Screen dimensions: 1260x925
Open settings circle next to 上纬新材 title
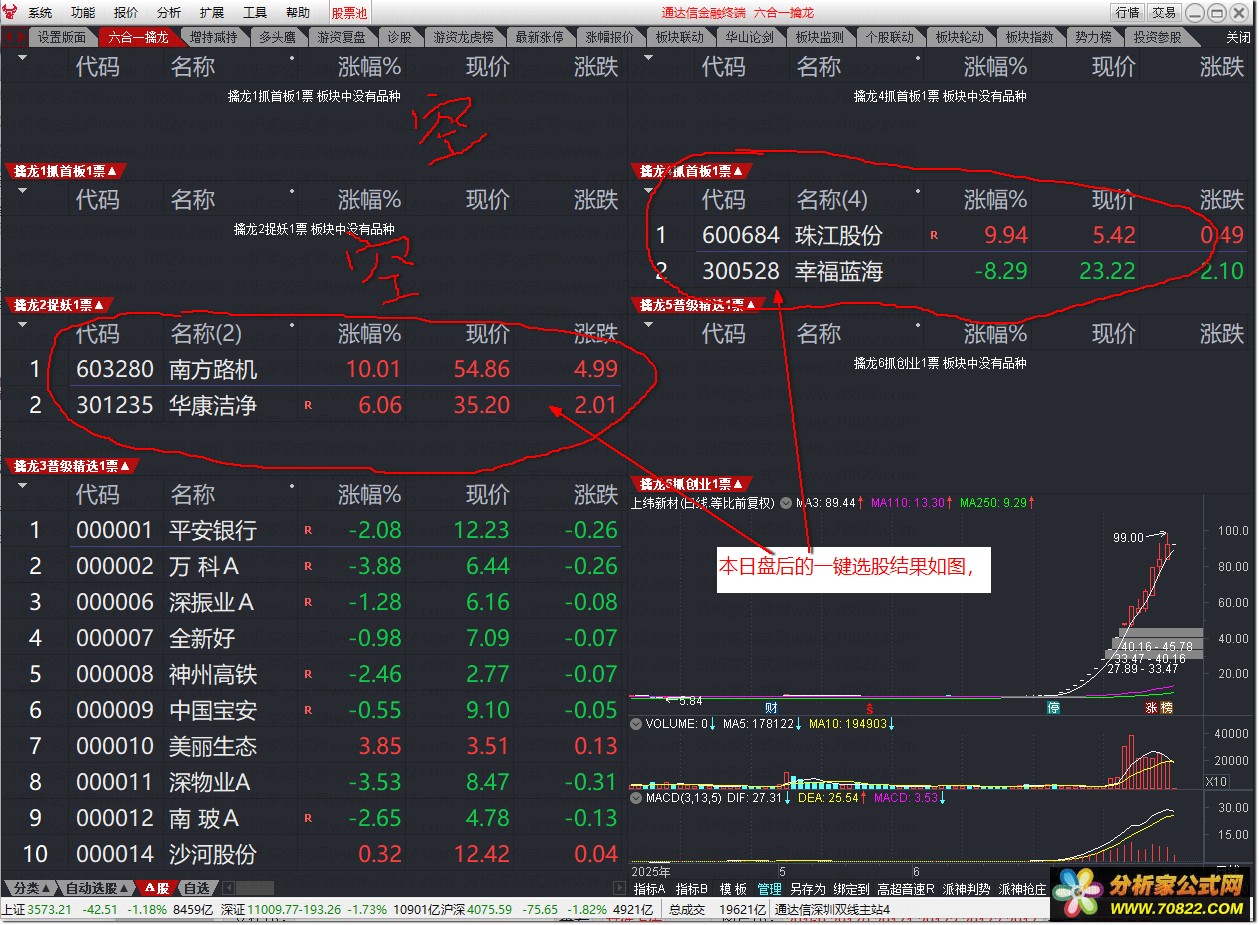(x=786, y=503)
